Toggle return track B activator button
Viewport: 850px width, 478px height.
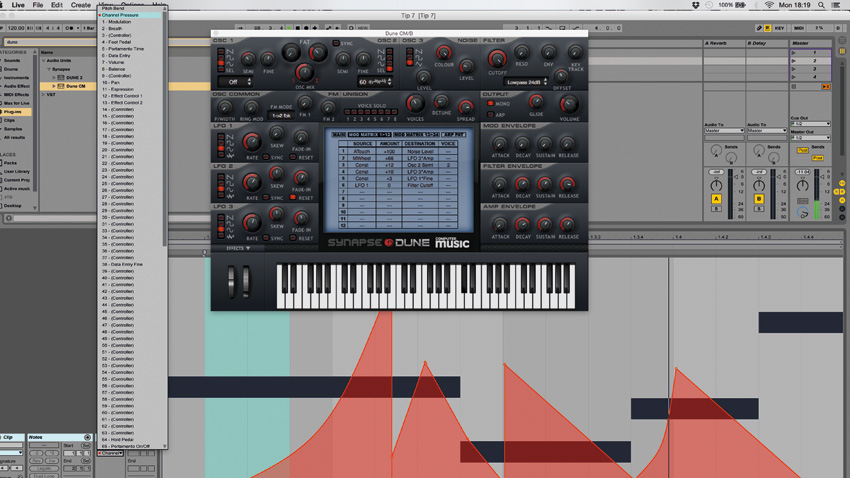pos(758,199)
